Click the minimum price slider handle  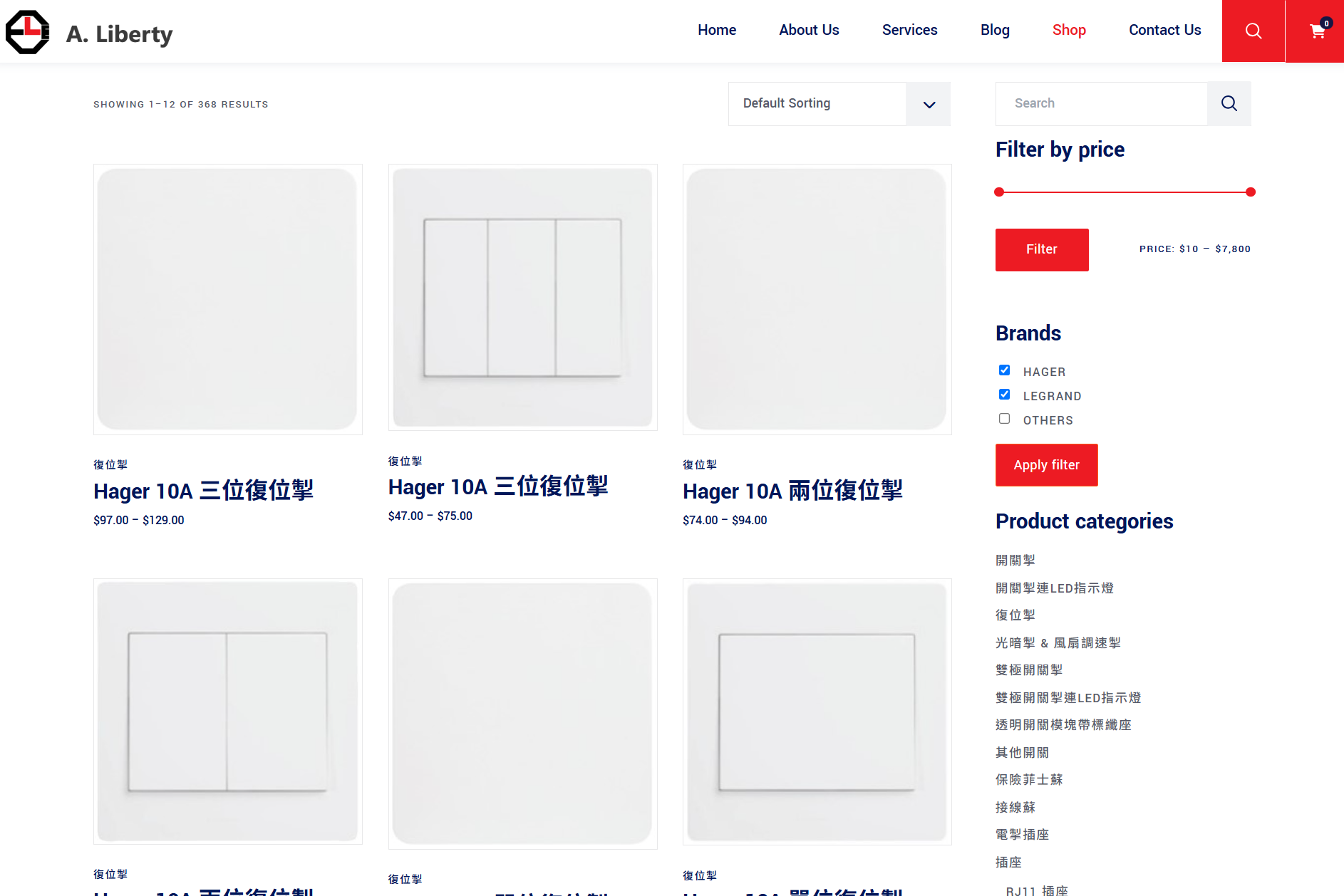click(x=999, y=192)
